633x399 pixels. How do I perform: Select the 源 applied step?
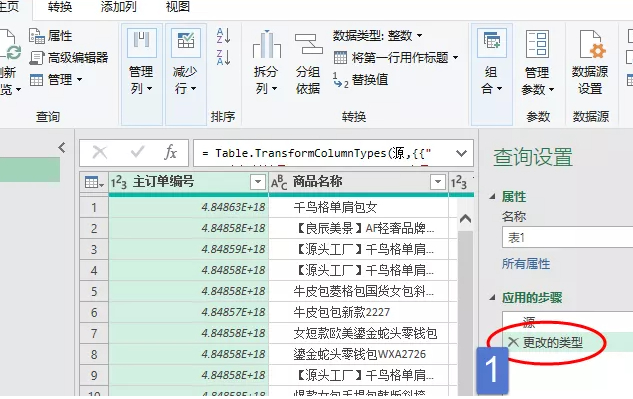click(529, 322)
